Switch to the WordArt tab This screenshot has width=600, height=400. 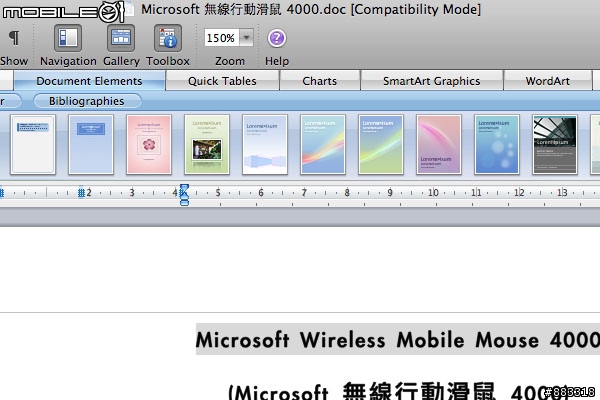(x=548, y=81)
